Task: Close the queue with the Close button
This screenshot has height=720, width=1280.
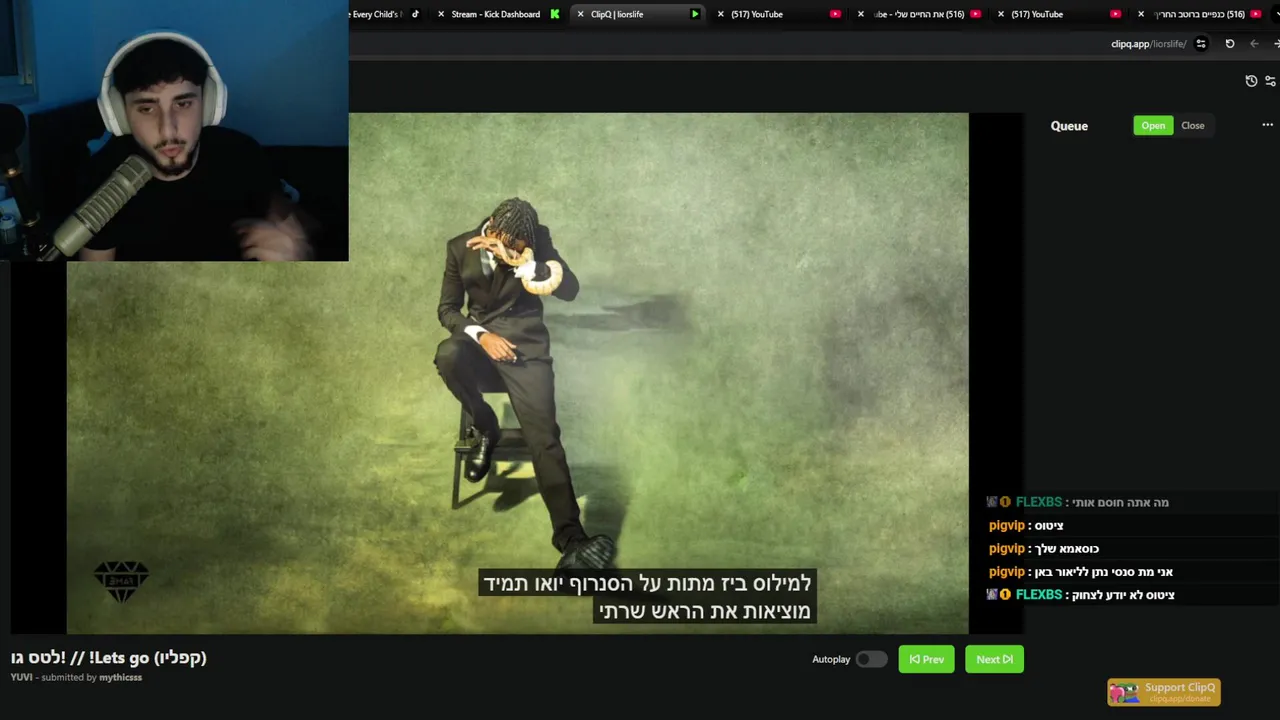Action: [1193, 125]
